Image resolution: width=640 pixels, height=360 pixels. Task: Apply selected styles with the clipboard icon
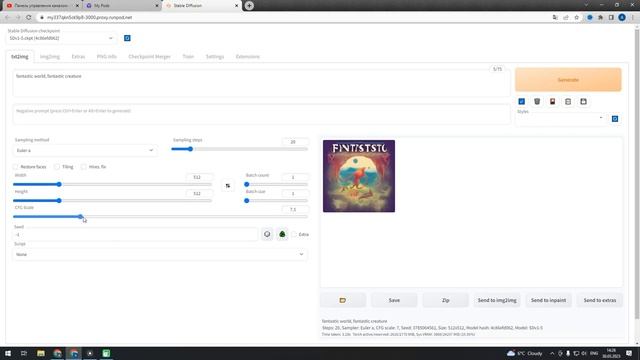point(568,101)
